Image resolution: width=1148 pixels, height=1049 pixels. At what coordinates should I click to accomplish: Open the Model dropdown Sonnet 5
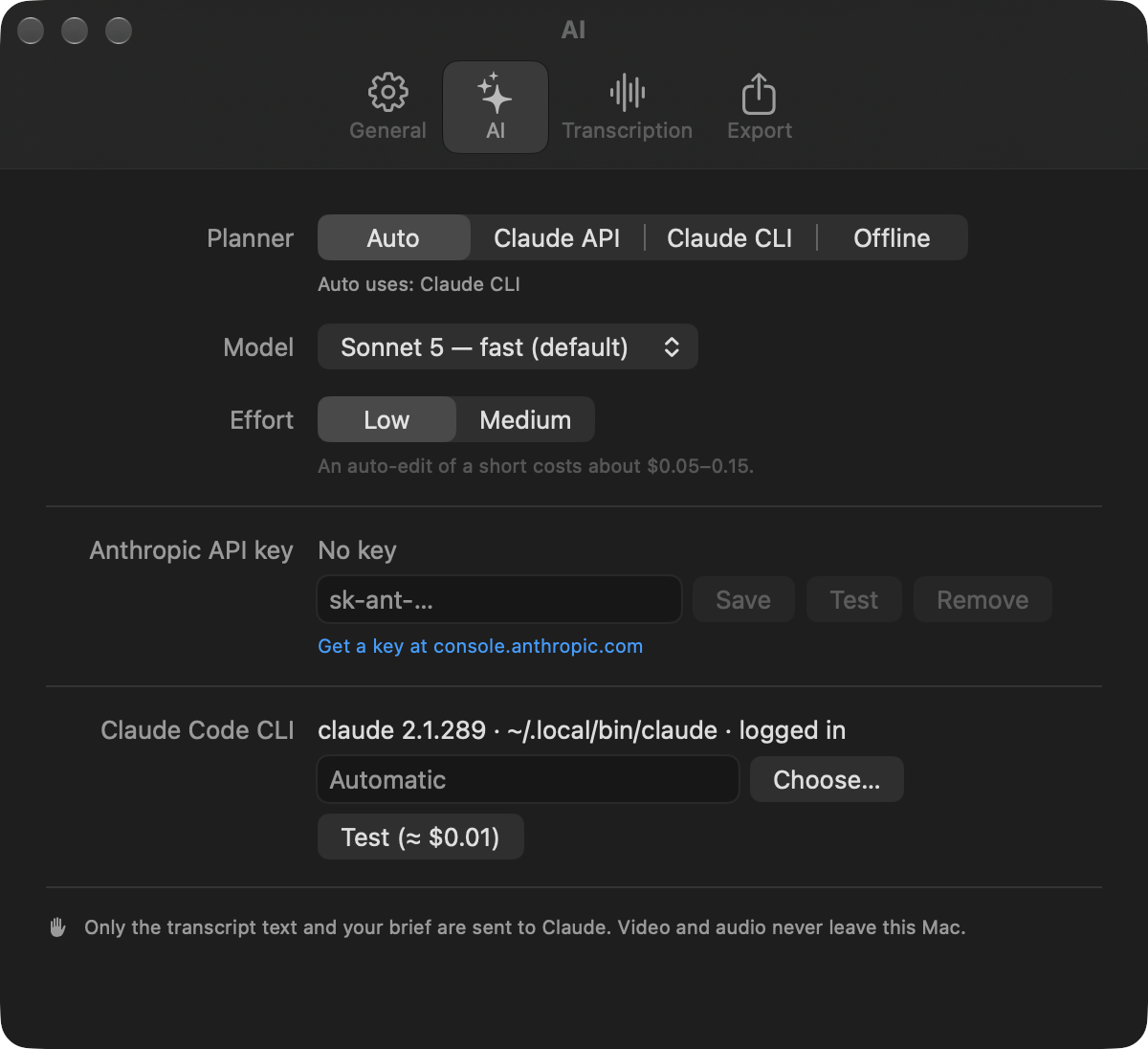(x=508, y=347)
